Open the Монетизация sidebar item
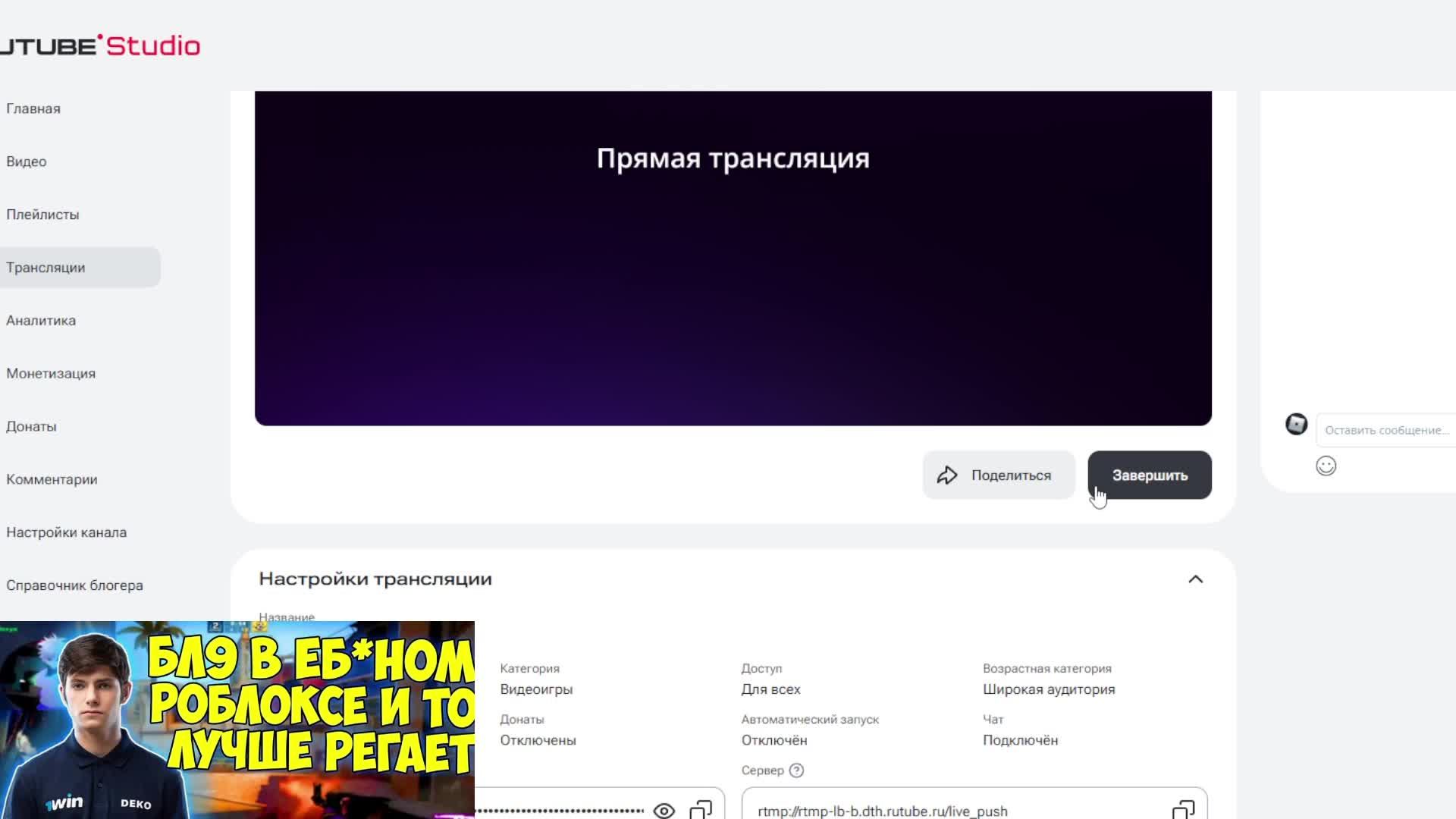 (50, 373)
